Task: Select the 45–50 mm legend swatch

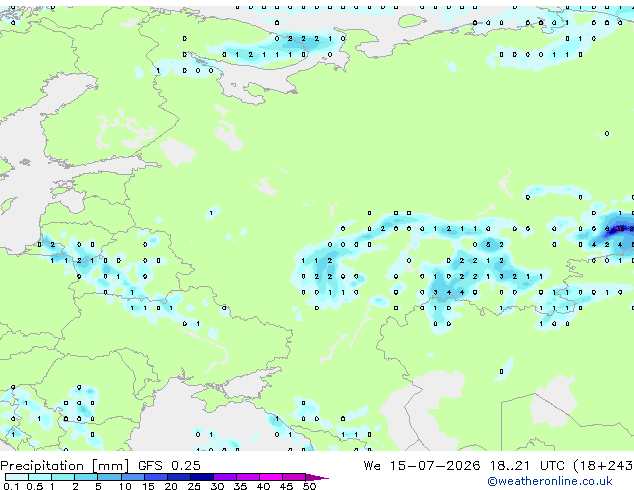Action: click(294, 477)
